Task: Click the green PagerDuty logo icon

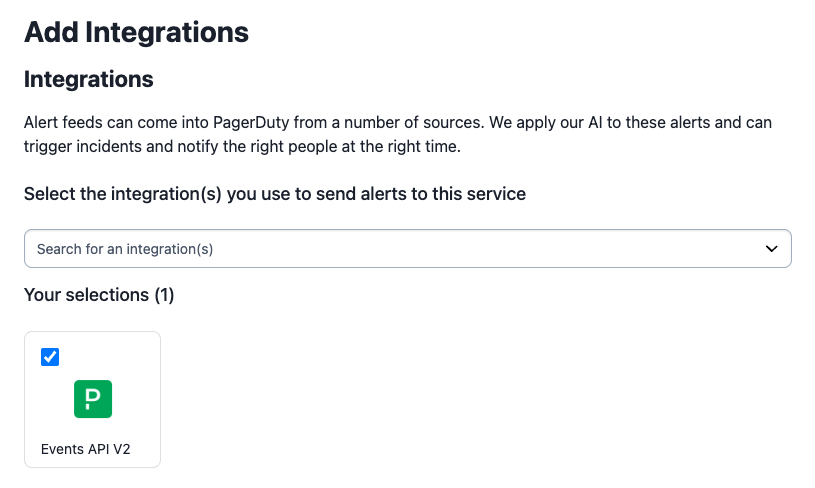Action: [92, 399]
